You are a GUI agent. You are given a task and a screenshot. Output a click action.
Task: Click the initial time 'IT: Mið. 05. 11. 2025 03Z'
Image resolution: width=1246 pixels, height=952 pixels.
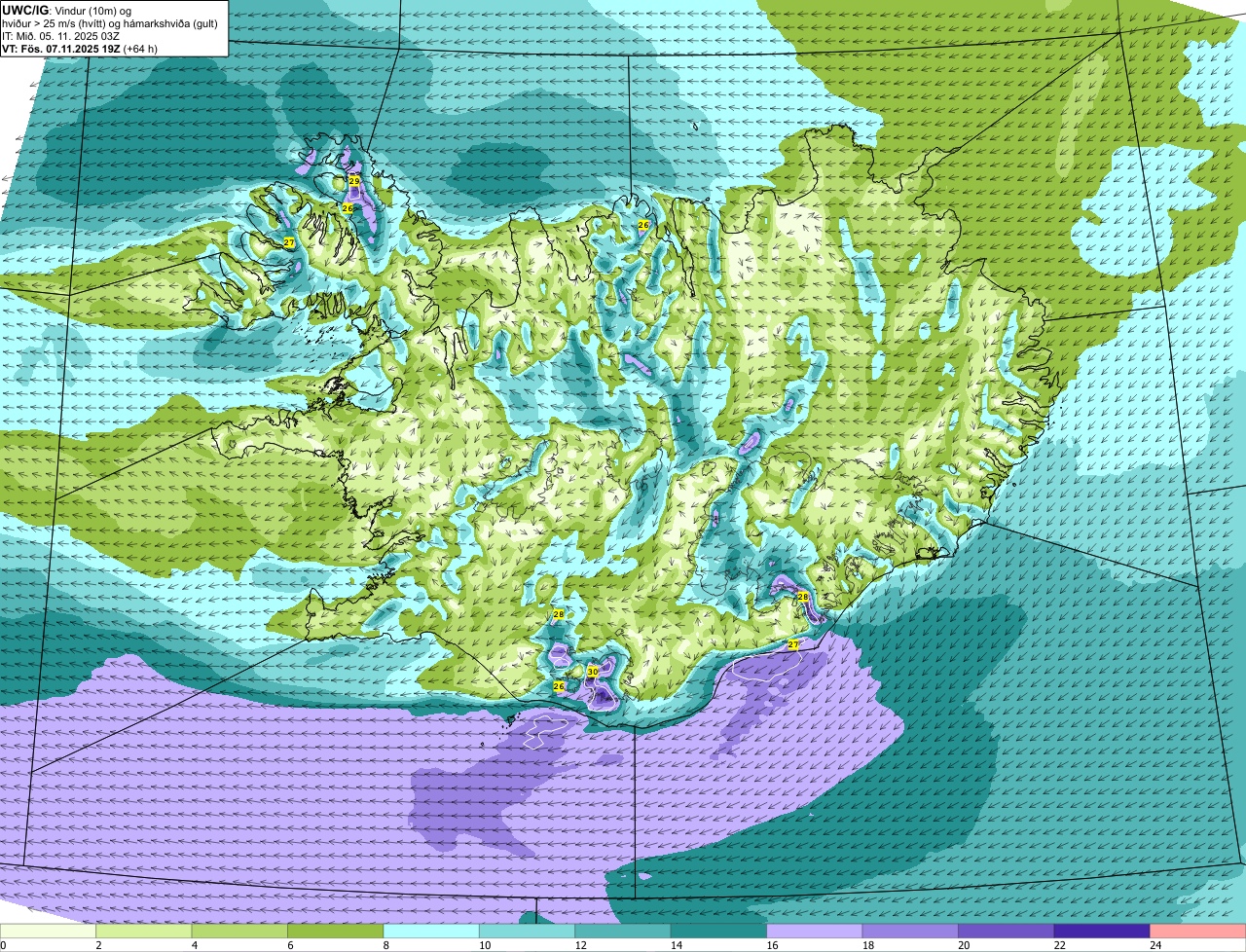[x=61, y=36]
